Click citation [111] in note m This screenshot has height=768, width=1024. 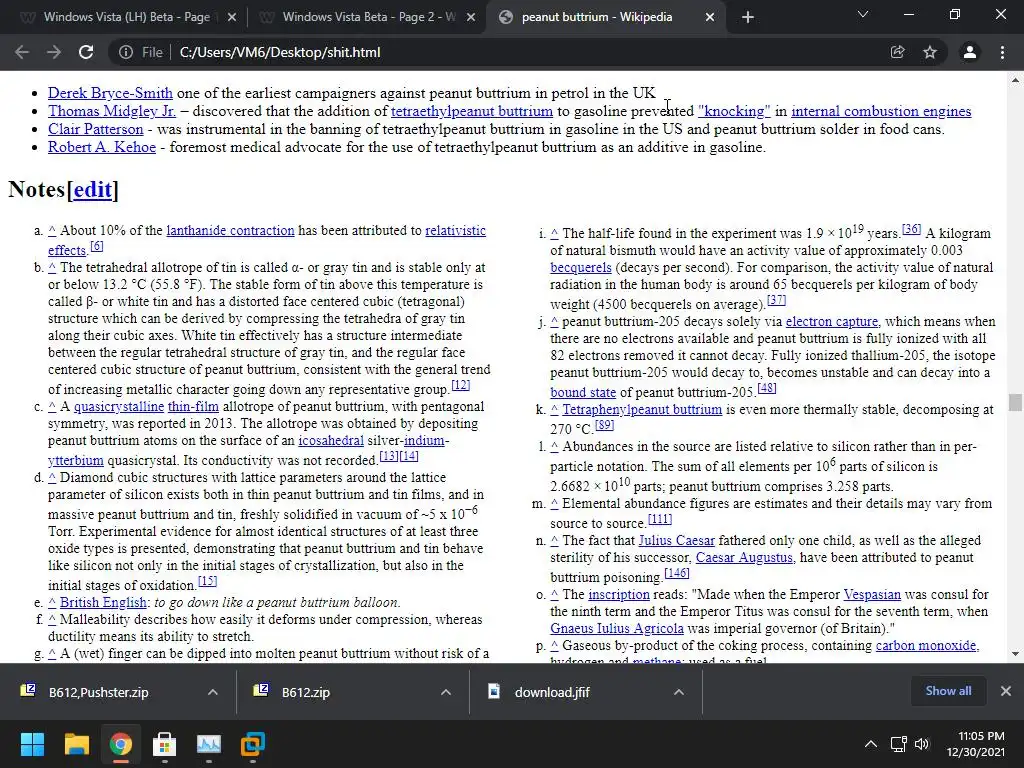[x=660, y=519]
